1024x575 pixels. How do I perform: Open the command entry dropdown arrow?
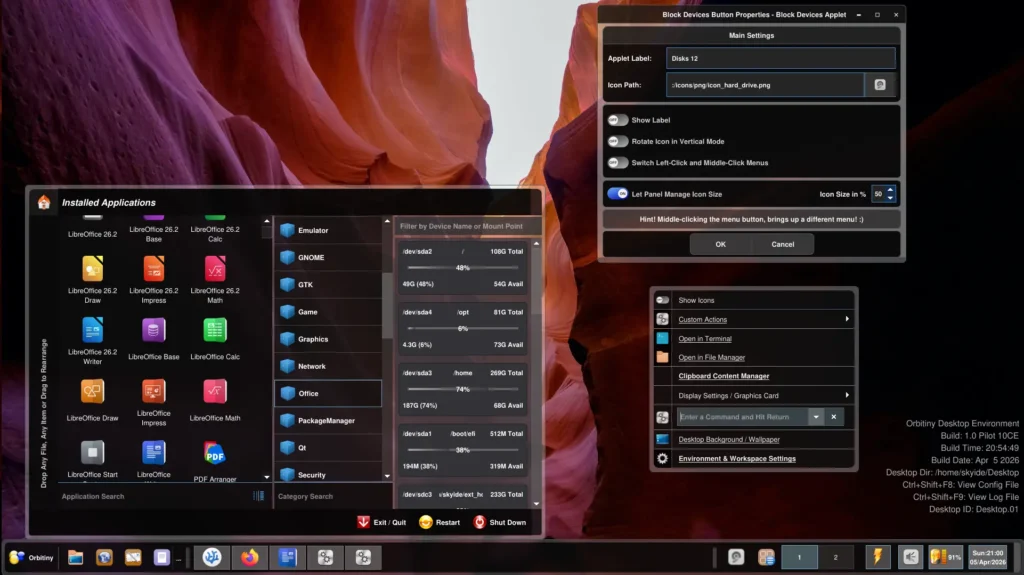(816, 417)
